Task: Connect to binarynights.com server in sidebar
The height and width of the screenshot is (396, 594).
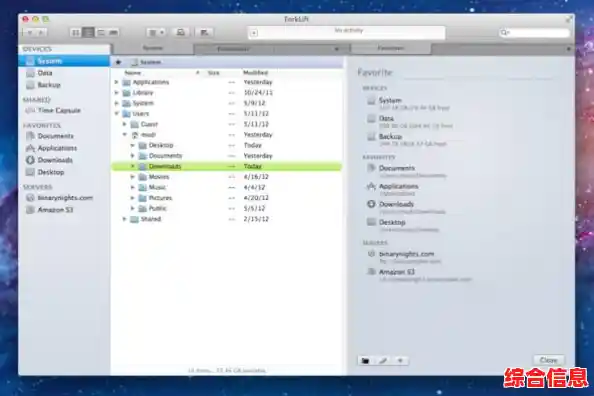Action: [x=64, y=197]
